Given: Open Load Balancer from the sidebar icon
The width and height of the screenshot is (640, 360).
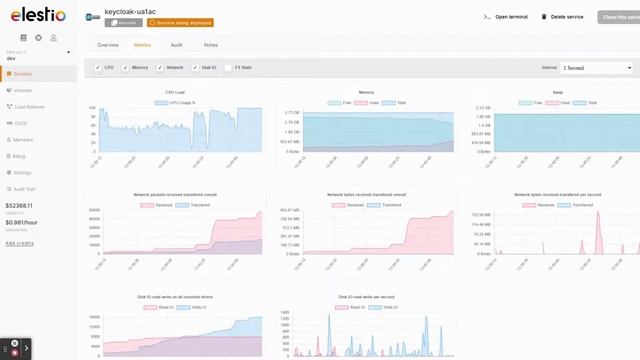Looking at the screenshot, I should pyautogui.click(x=9, y=107).
